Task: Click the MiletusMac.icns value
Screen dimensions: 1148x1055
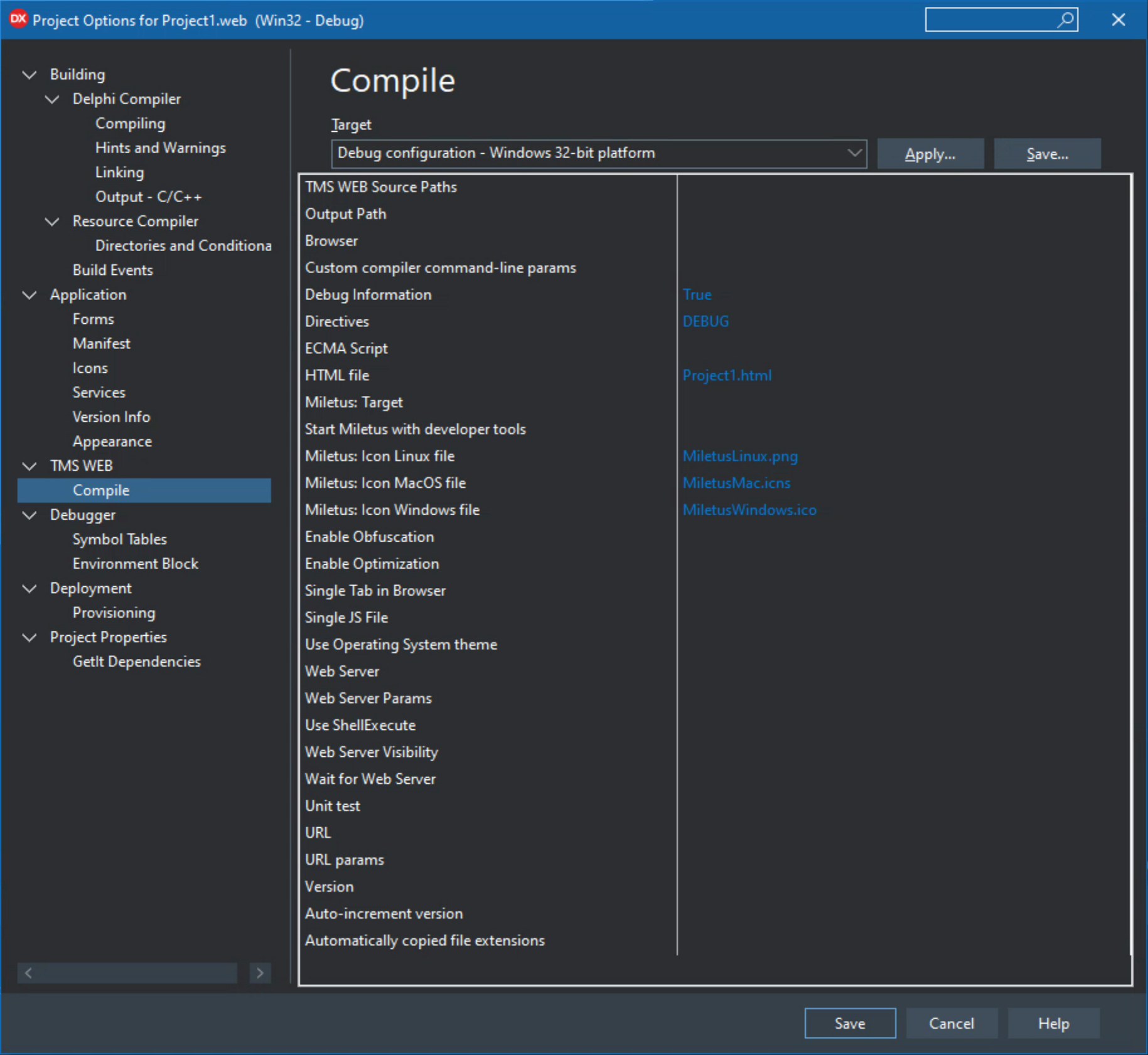Action: [x=737, y=484]
